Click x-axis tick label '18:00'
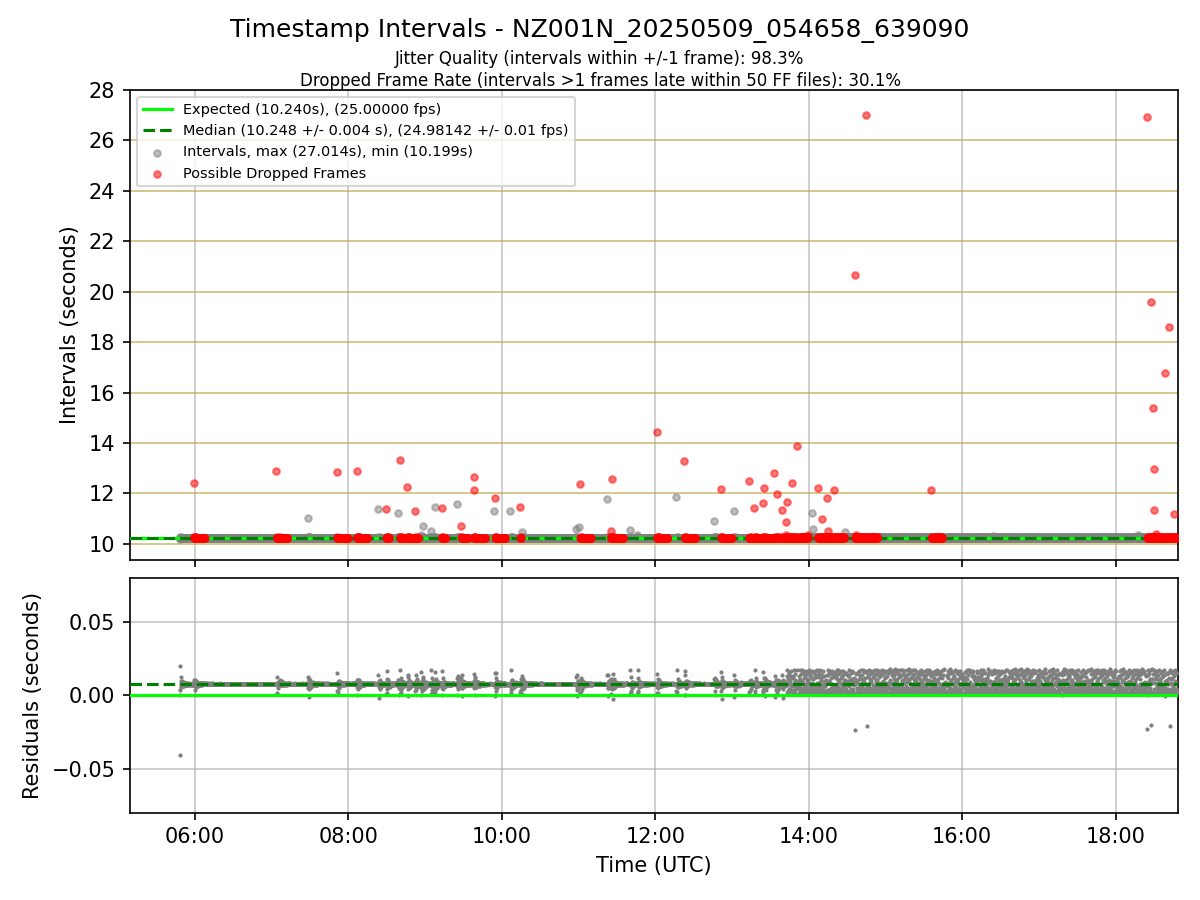 click(x=1115, y=834)
